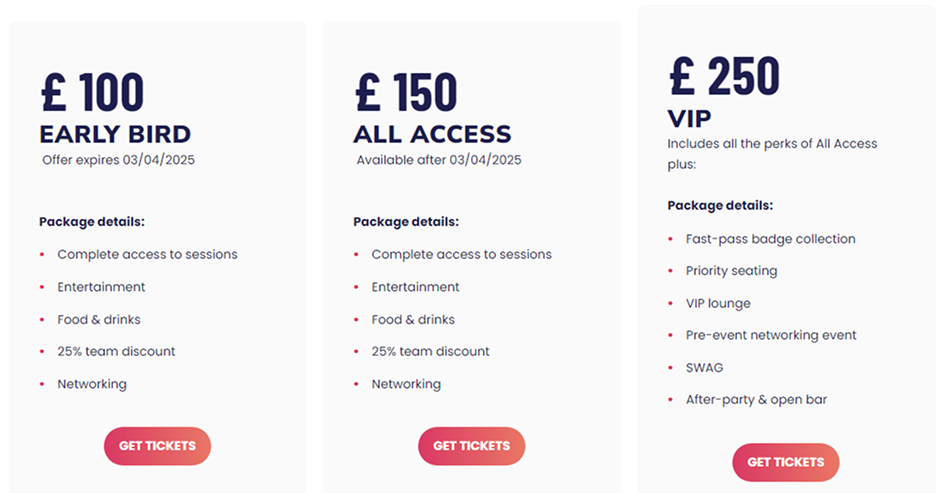Click 'Includes all the perks of All Access' text
Viewport: 941px width, 493px height.
tap(772, 144)
